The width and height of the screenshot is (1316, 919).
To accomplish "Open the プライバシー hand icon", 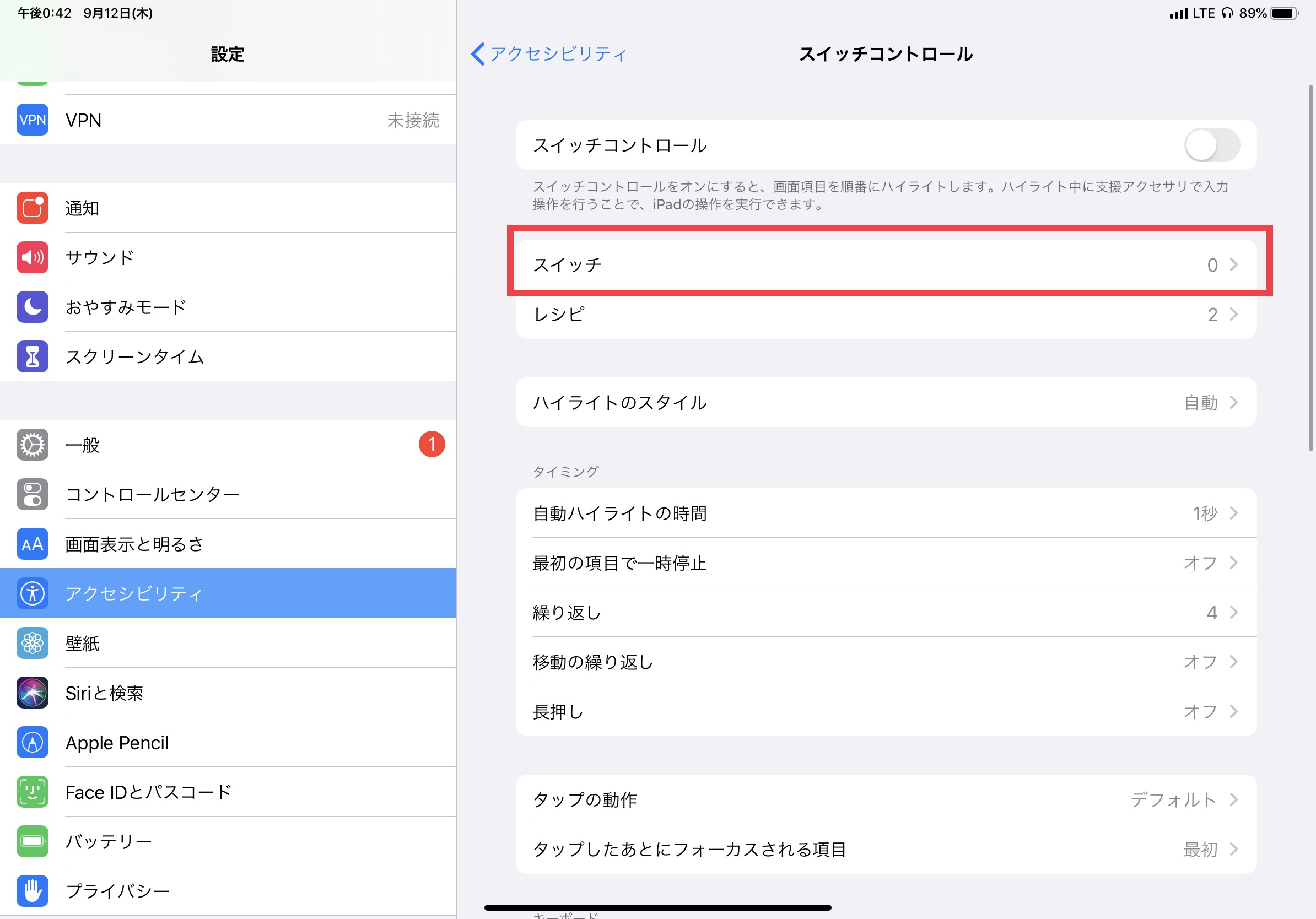I will (x=32, y=891).
